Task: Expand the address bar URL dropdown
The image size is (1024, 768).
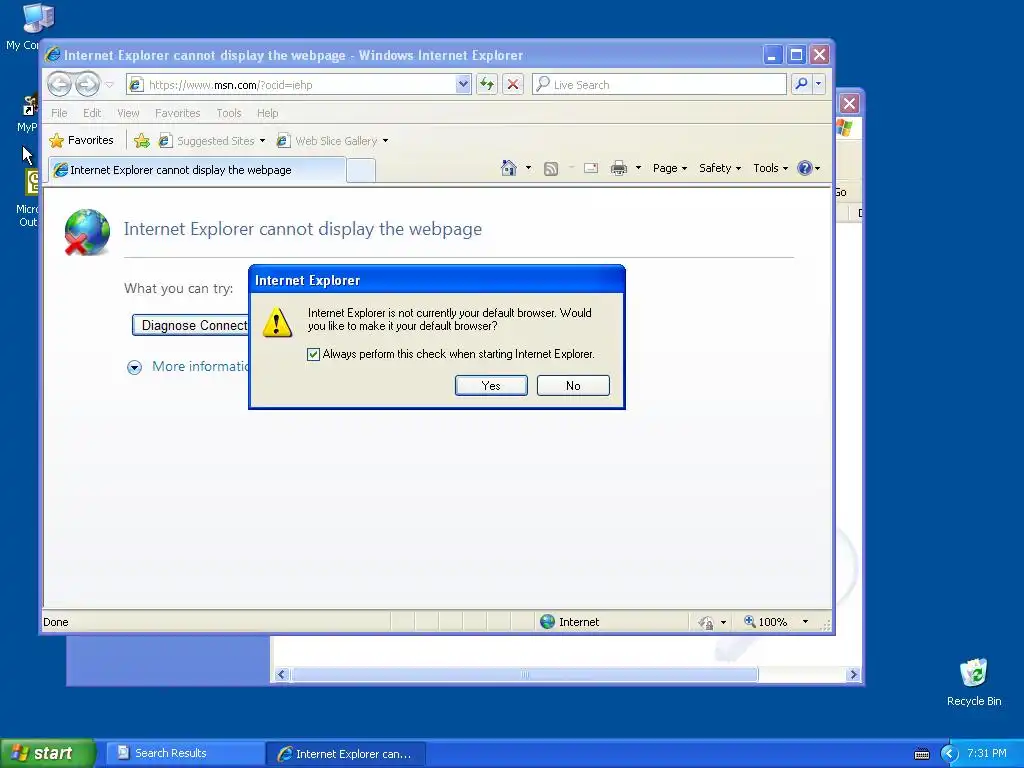Action: (x=463, y=84)
